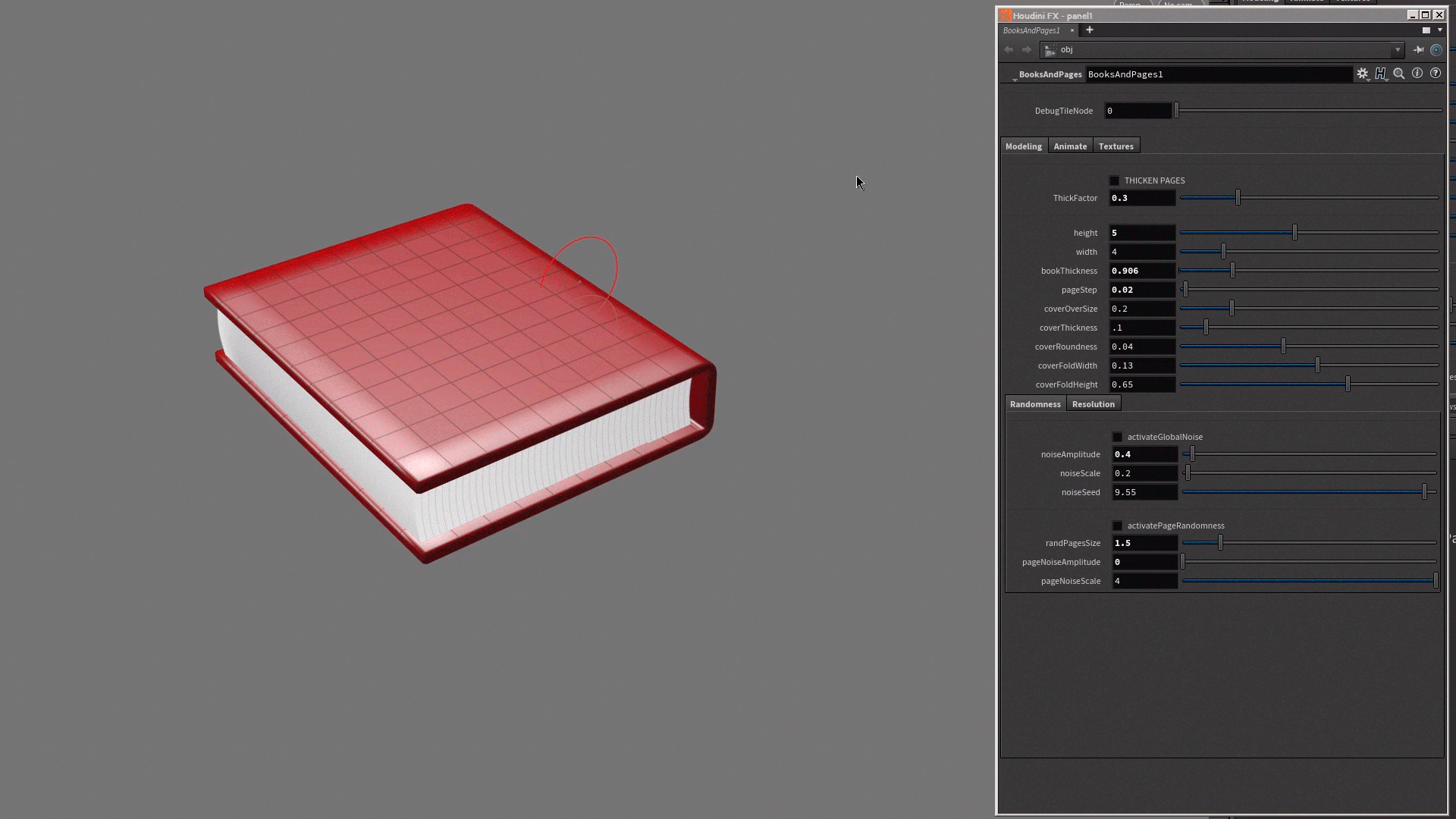Image resolution: width=1456 pixels, height=819 pixels.
Task: Switch to the Animate tab
Action: point(1070,146)
